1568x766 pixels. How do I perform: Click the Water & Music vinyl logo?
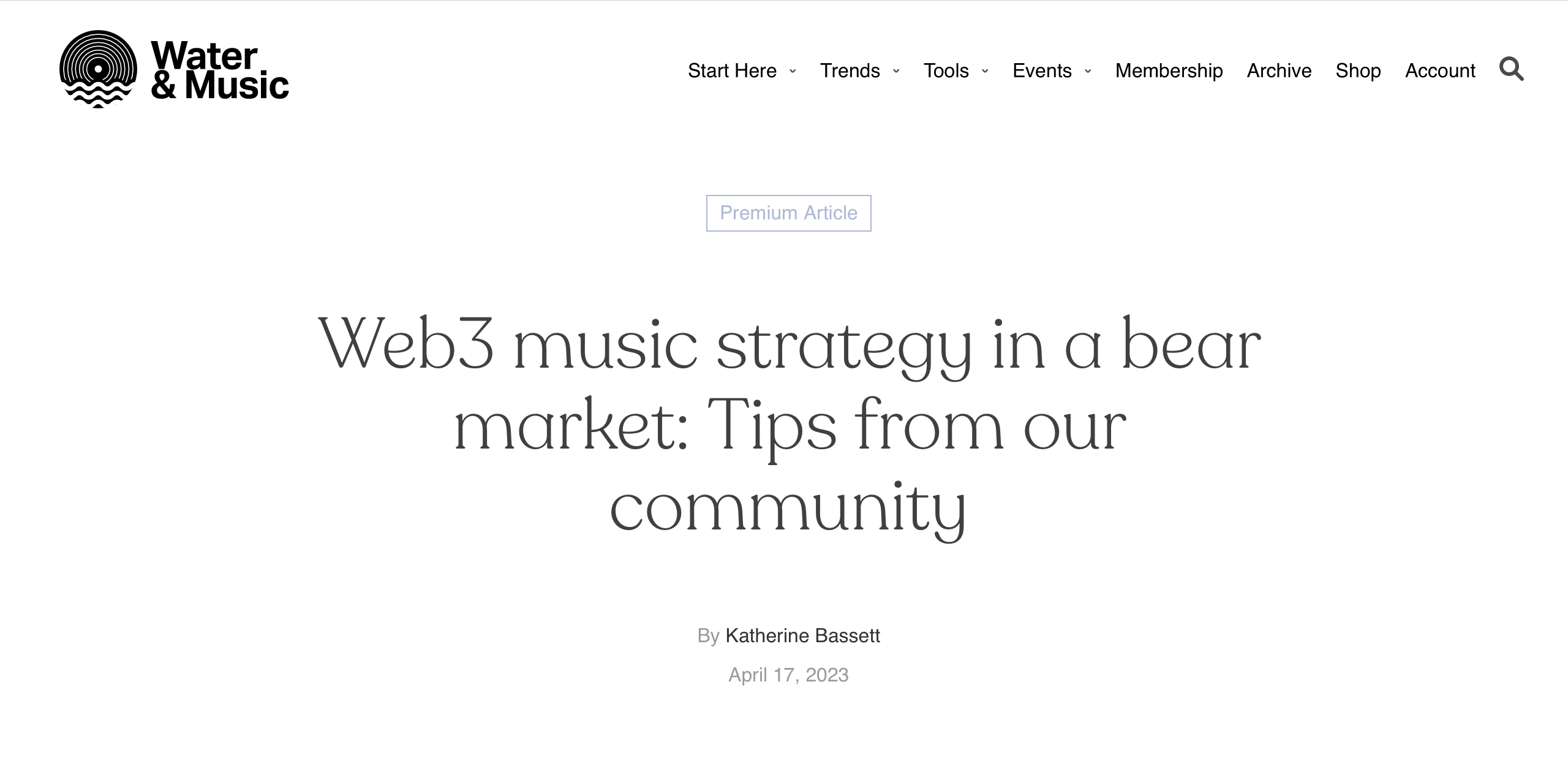click(x=98, y=69)
